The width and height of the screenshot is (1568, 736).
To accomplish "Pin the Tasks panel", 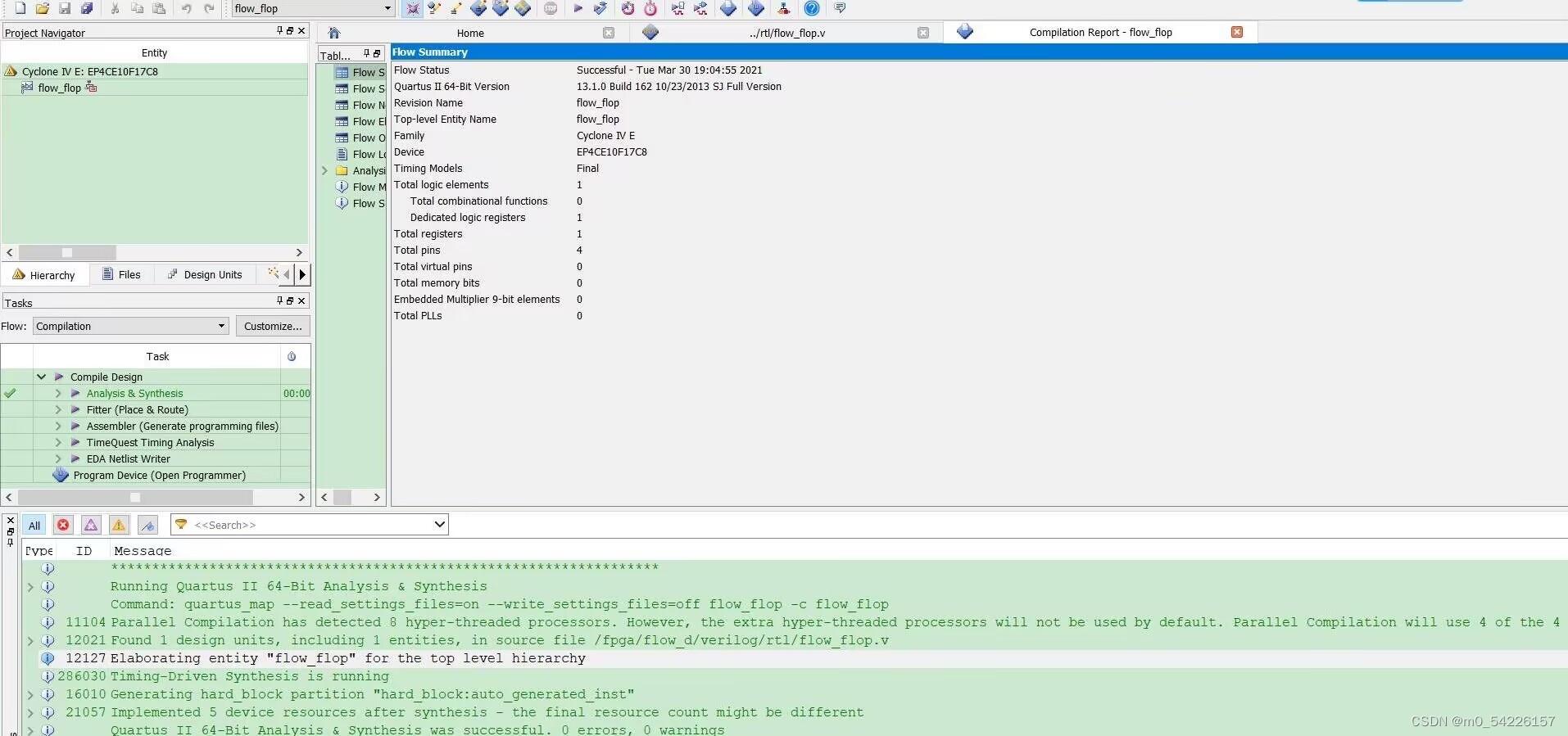I will [x=279, y=300].
